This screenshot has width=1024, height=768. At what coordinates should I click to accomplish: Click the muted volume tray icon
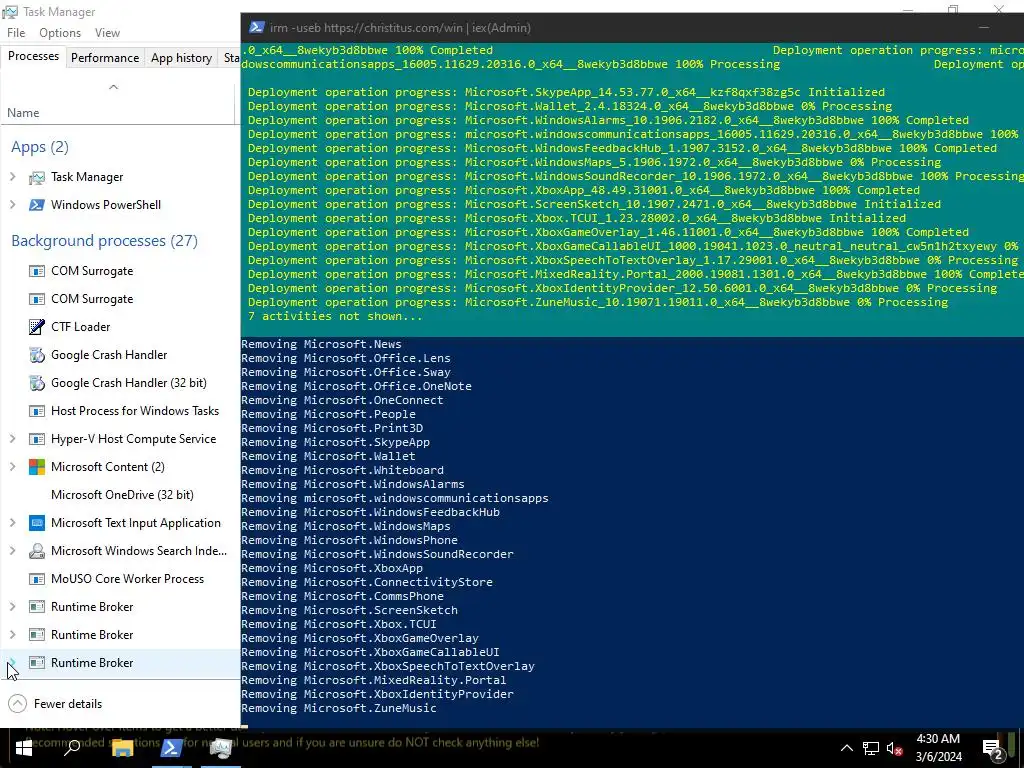pyautogui.click(x=895, y=748)
